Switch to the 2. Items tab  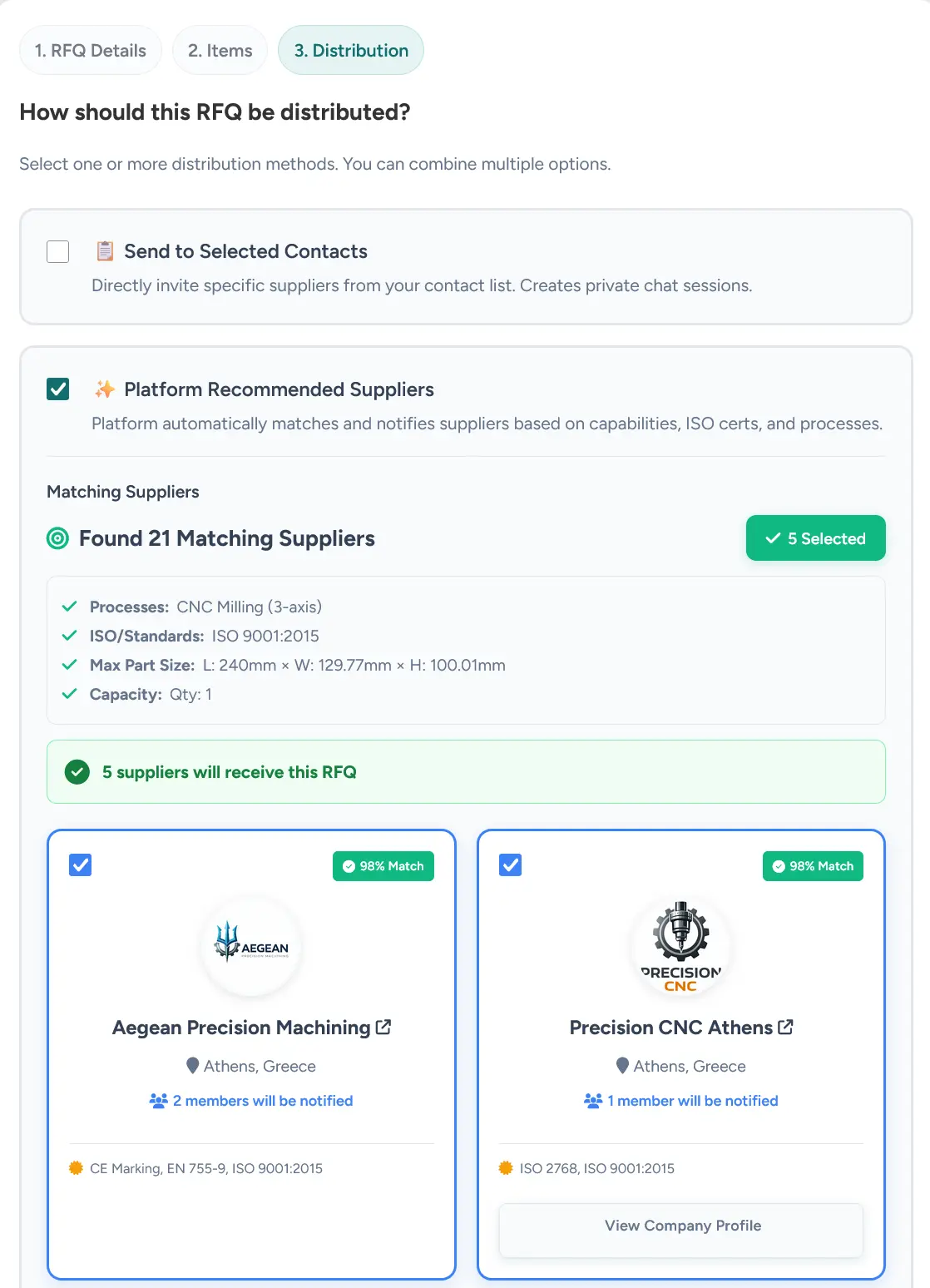pyautogui.click(x=220, y=51)
